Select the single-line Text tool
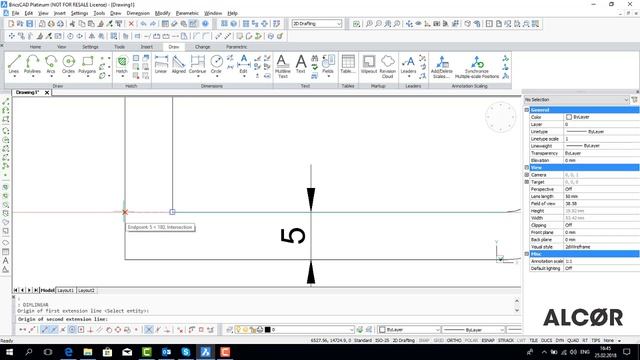Screen dimensions: 640x360 300,64
